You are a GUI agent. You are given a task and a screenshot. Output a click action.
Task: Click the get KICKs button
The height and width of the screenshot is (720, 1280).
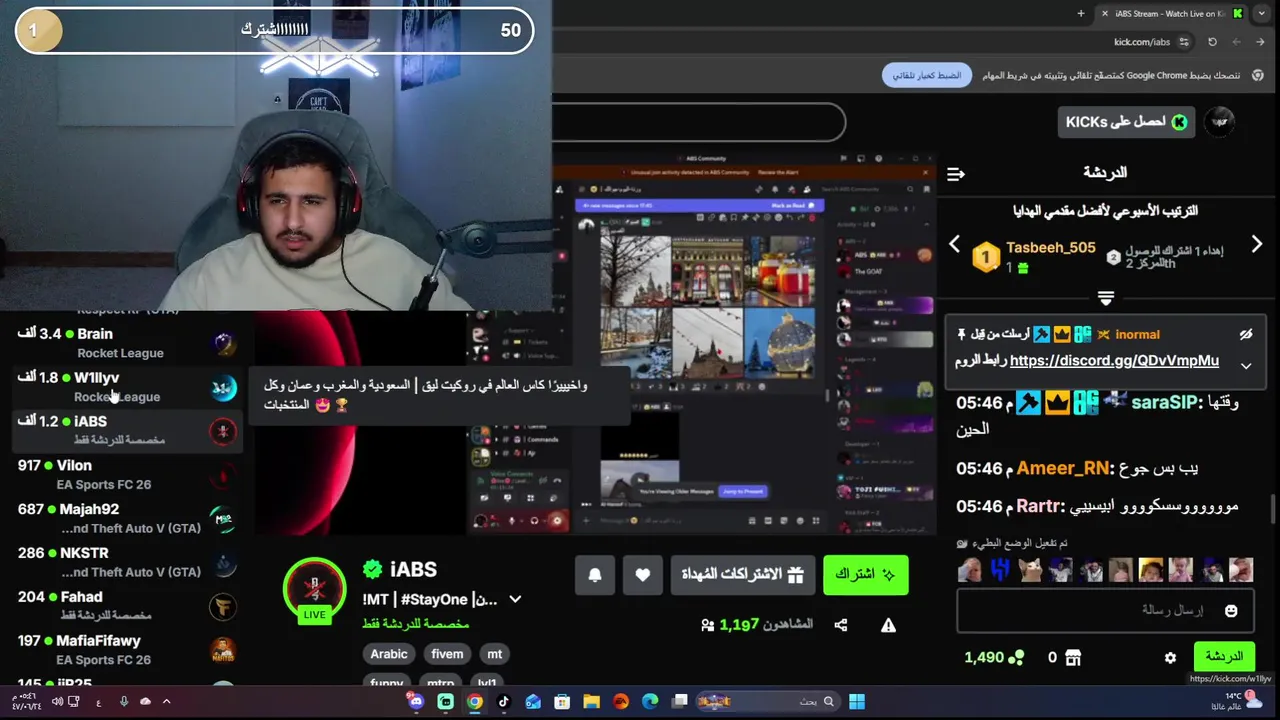1125,122
